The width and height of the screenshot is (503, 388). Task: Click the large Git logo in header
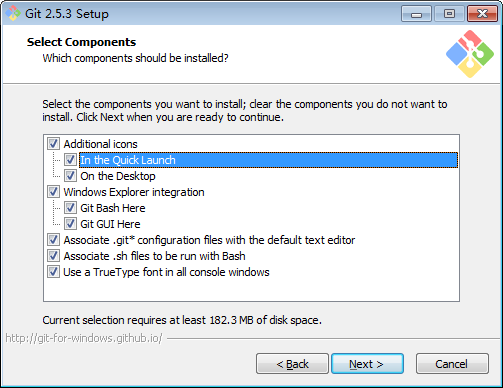470,54
